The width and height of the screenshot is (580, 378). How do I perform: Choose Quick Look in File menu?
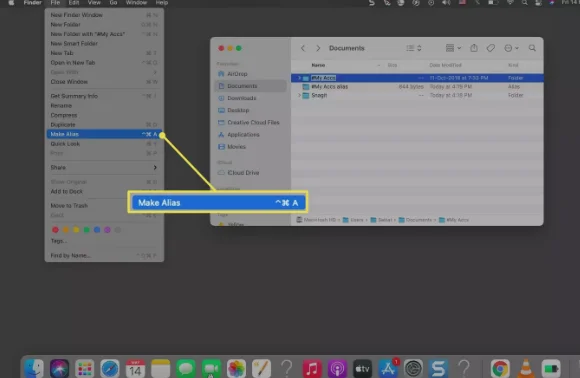(x=104, y=144)
